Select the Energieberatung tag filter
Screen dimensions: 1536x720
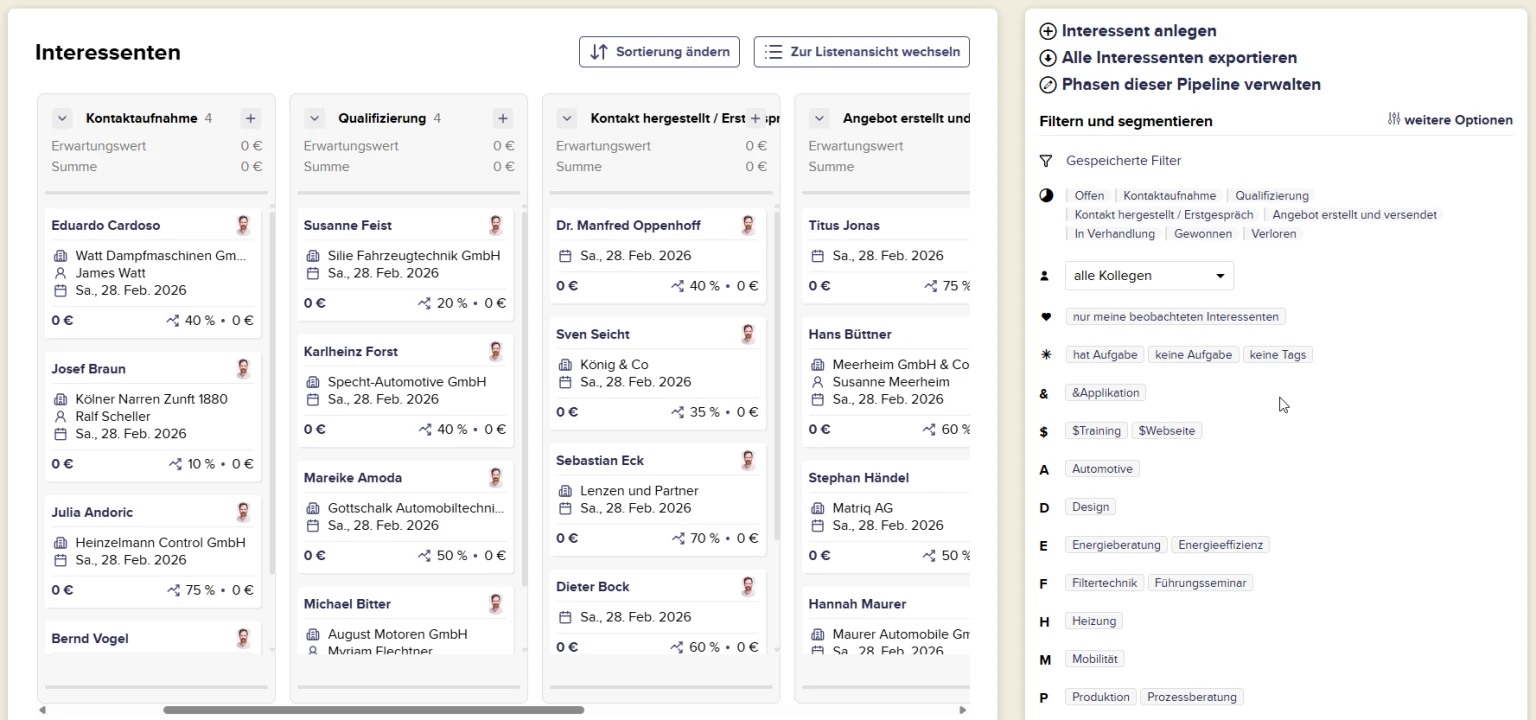pyautogui.click(x=1116, y=545)
